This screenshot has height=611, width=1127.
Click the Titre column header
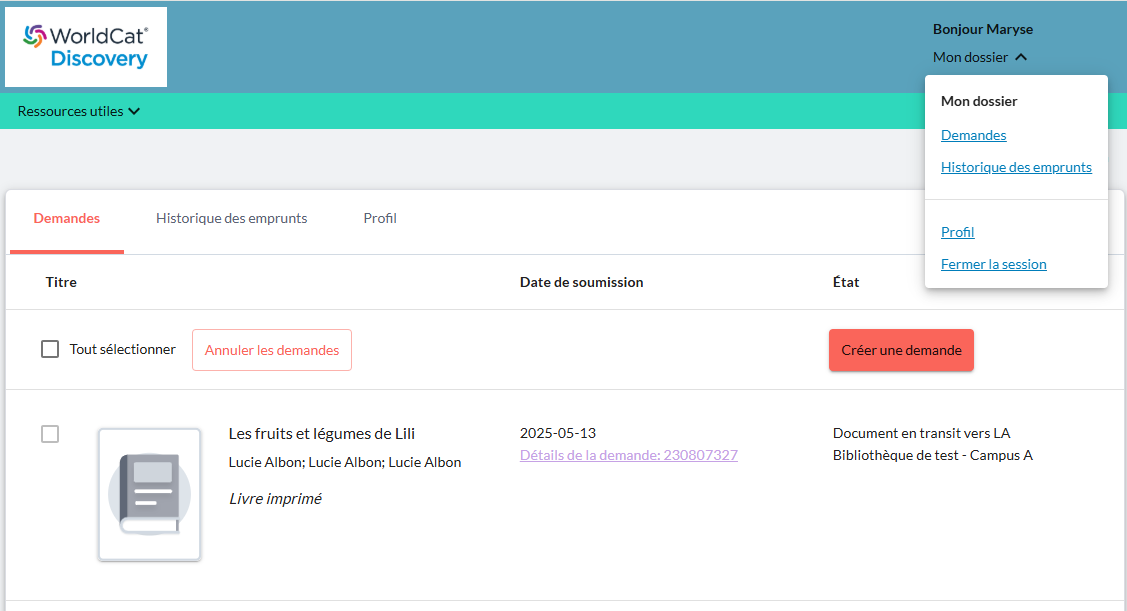[x=61, y=282]
